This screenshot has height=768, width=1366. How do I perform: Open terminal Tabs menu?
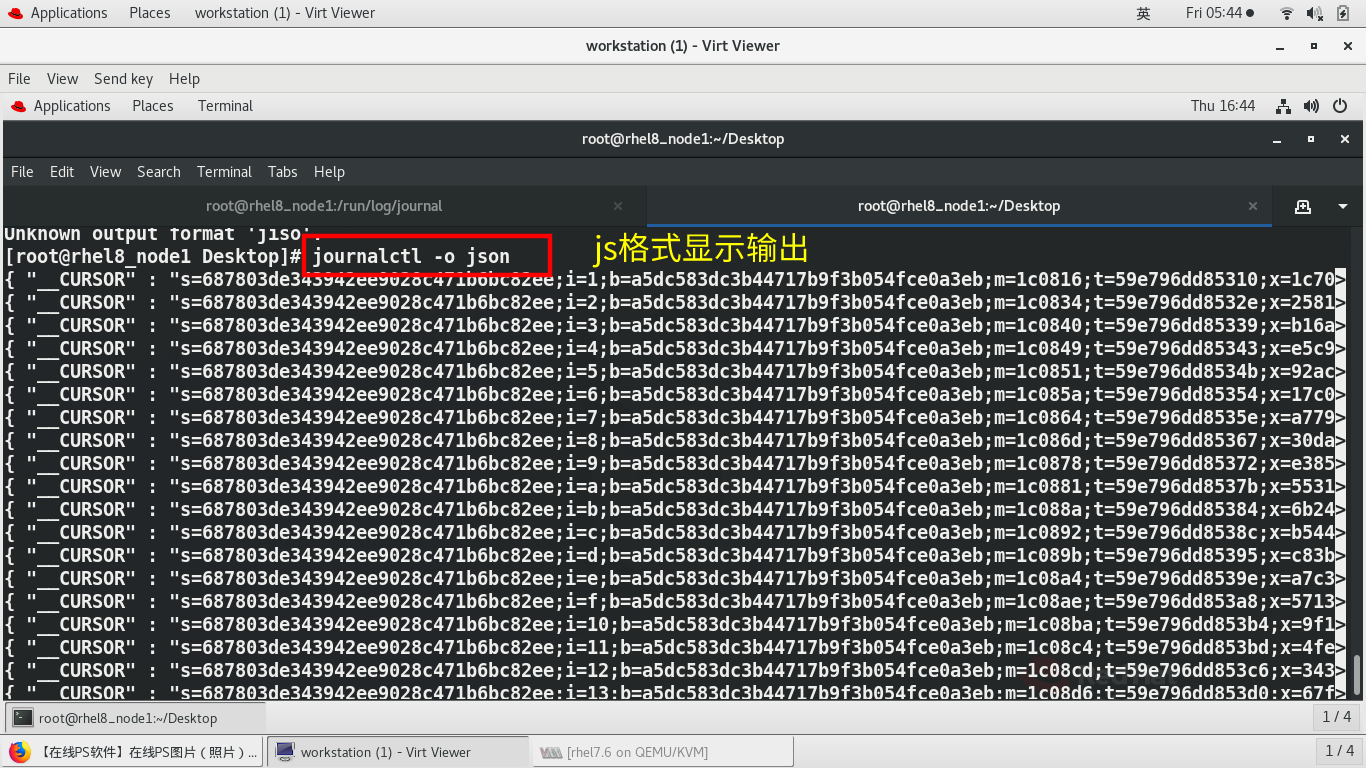[x=283, y=172]
